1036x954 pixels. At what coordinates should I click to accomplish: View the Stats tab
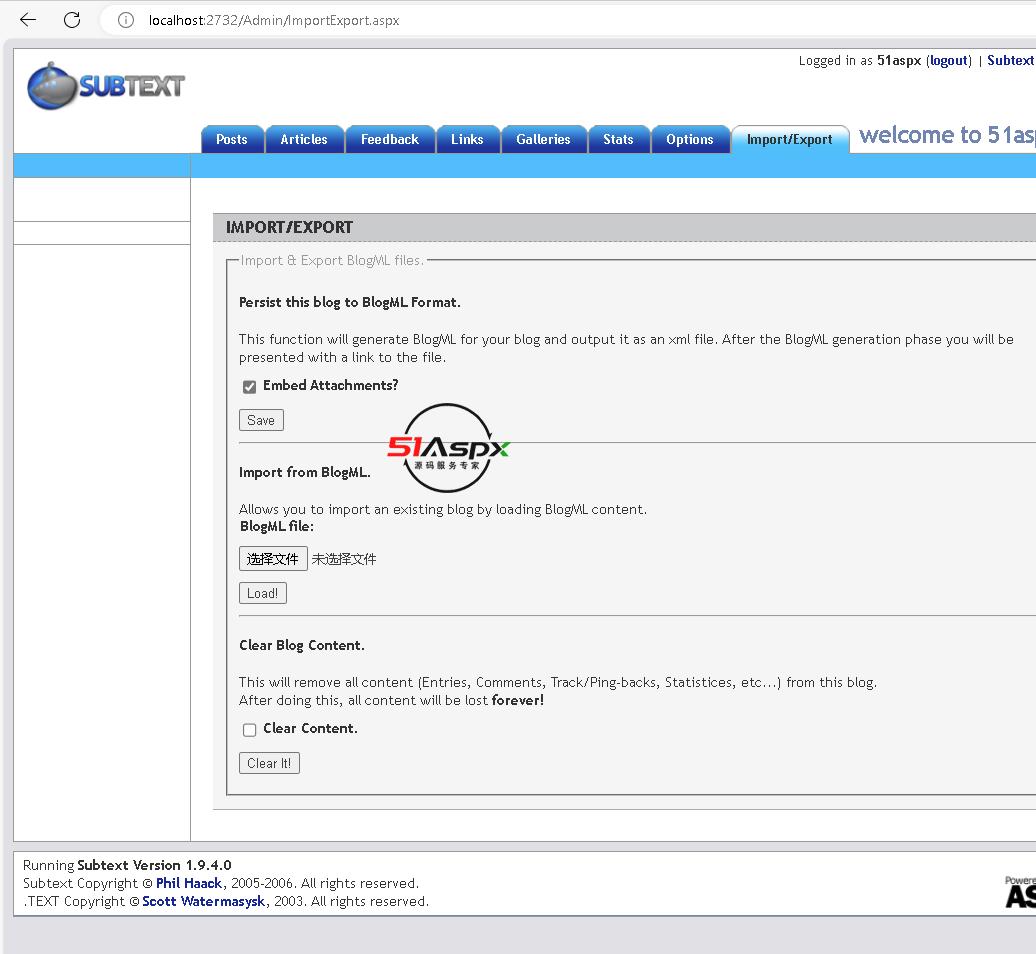[x=618, y=140]
